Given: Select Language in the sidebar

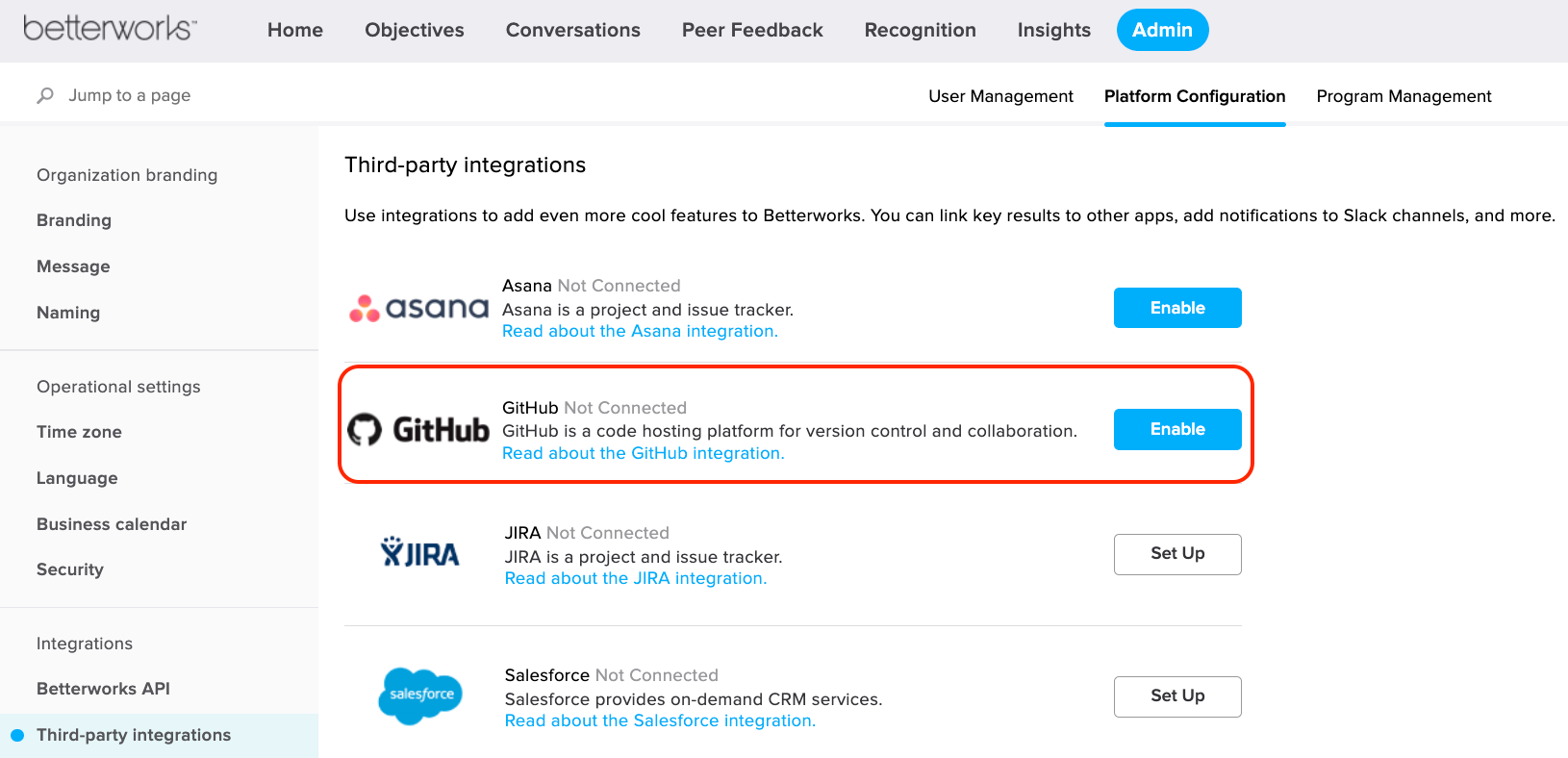Looking at the screenshot, I should coord(77,478).
